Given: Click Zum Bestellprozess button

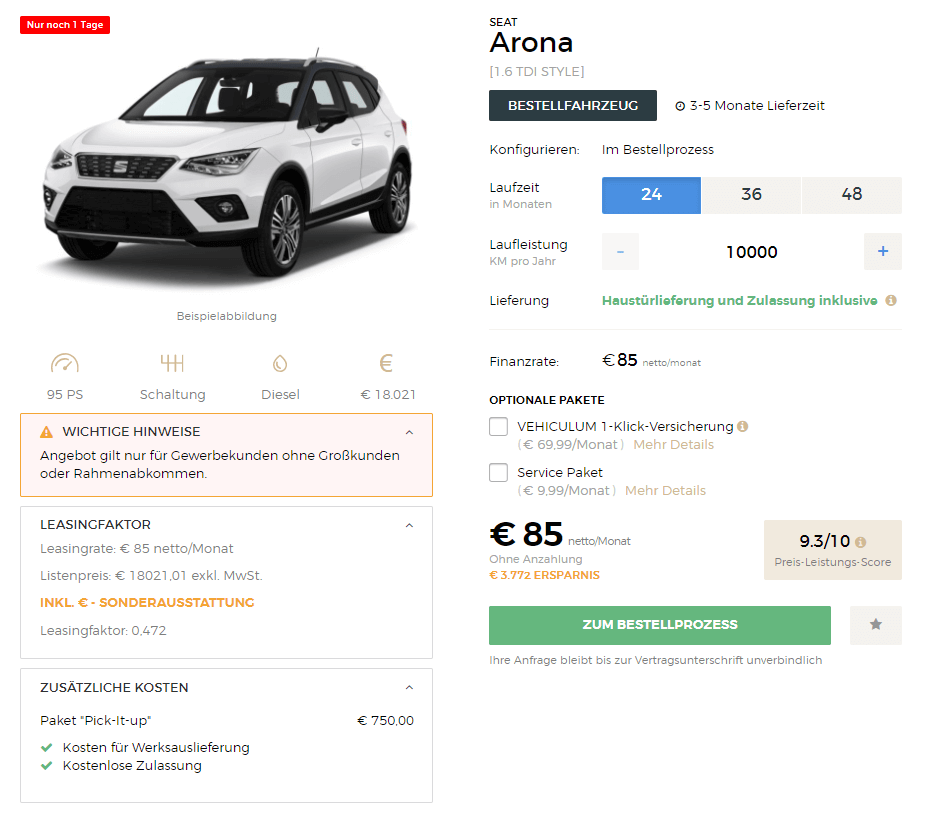Looking at the screenshot, I should (660, 625).
